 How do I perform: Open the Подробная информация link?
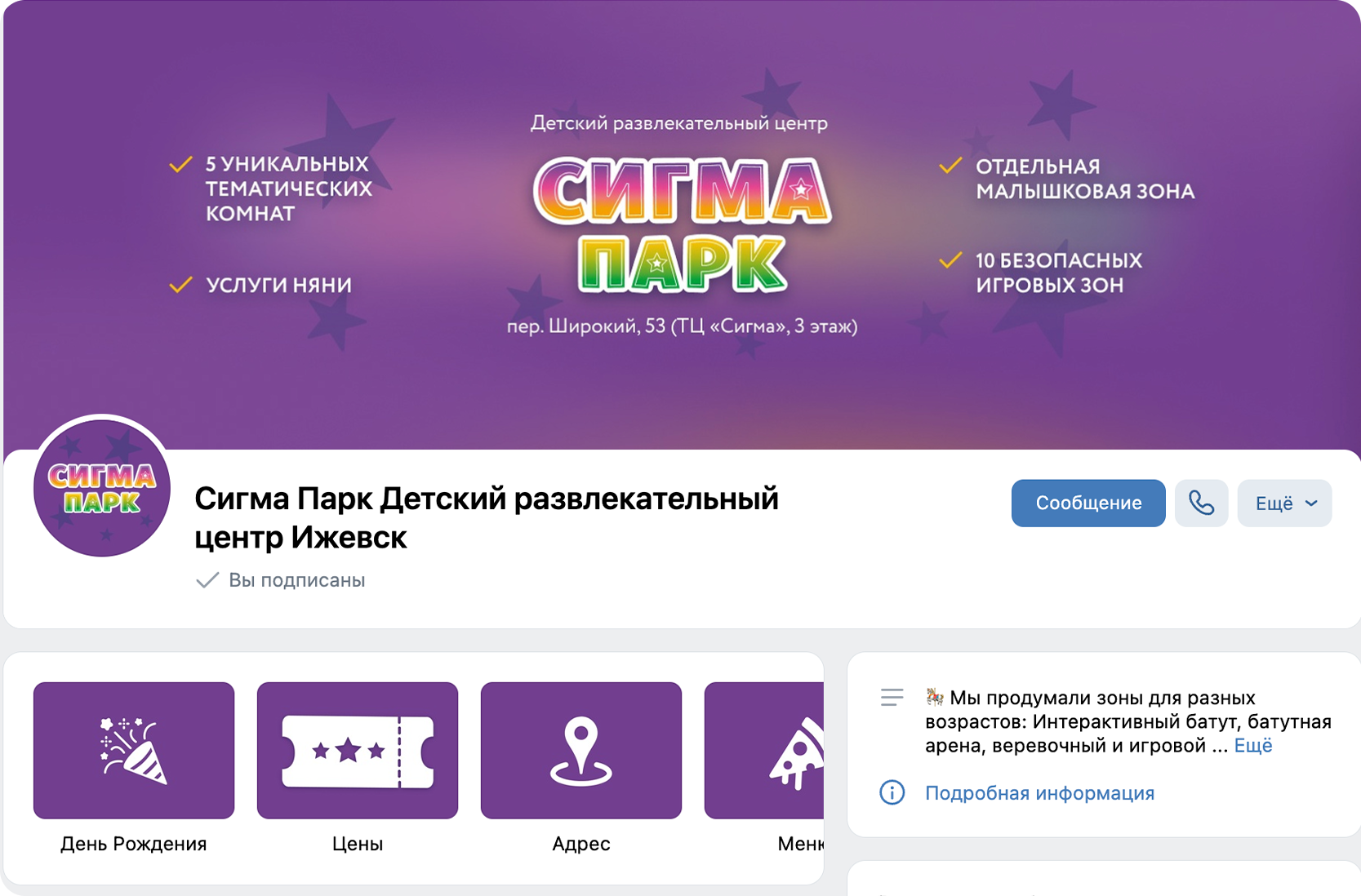(x=1039, y=793)
